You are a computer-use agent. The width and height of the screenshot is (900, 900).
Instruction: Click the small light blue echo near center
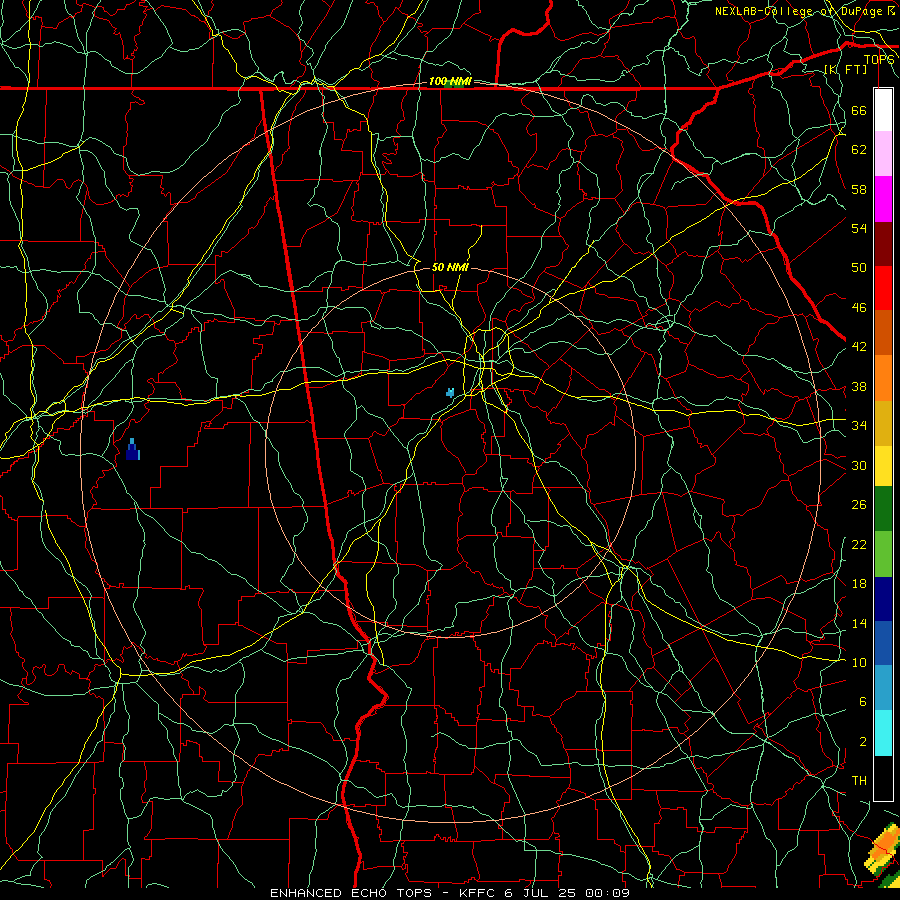451,393
